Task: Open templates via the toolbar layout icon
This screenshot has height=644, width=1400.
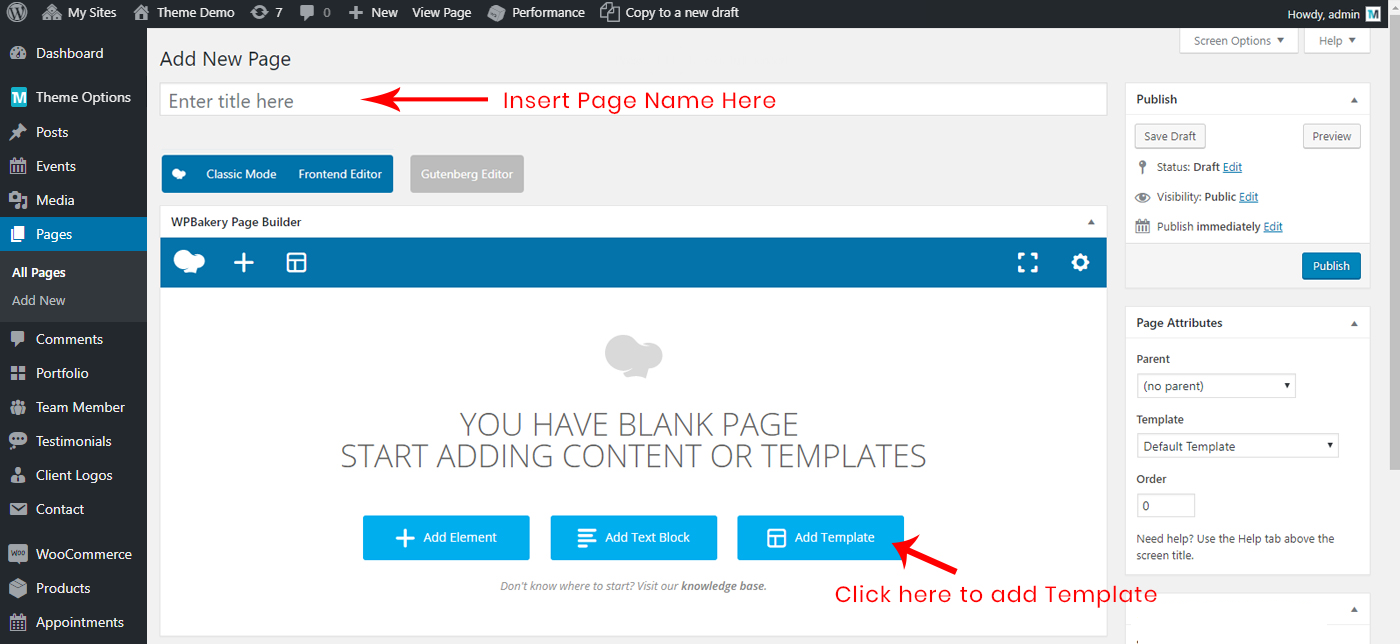Action: [x=297, y=262]
